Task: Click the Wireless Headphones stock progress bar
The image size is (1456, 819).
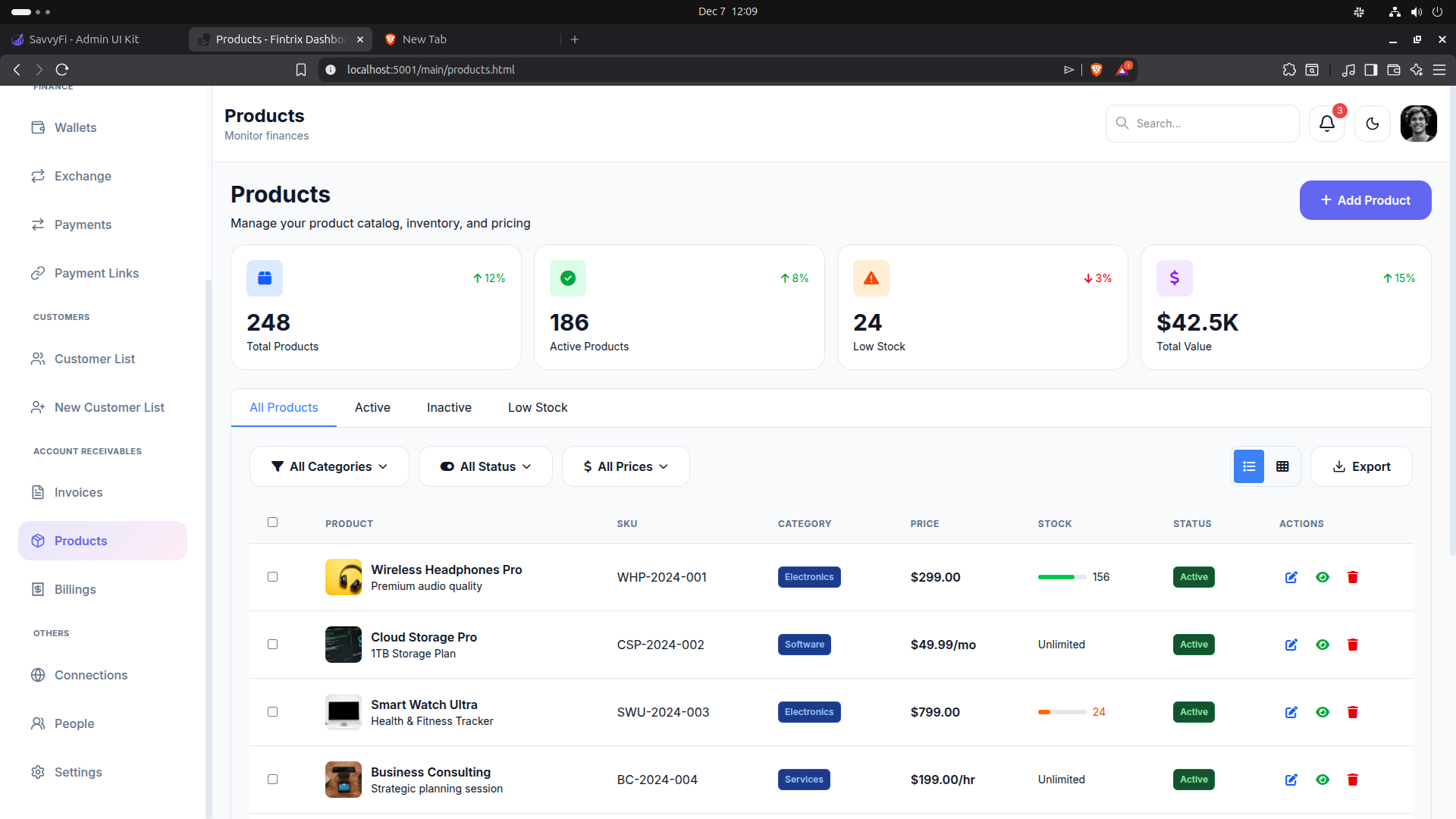Action: coord(1061,577)
